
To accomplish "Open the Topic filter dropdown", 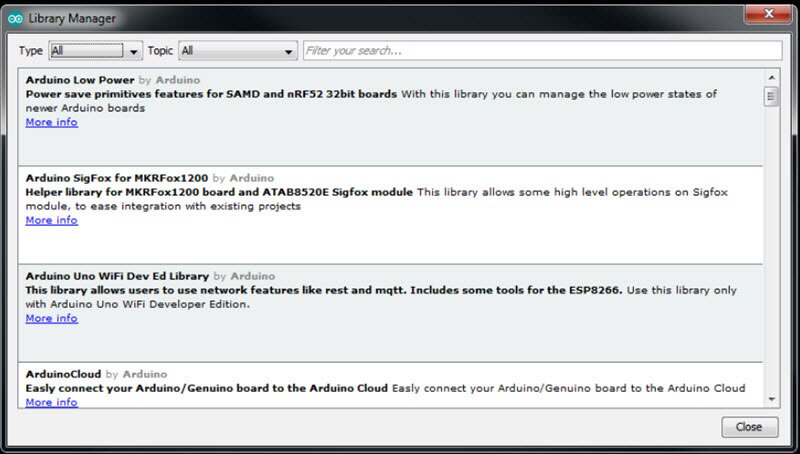I will pos(238,50).
